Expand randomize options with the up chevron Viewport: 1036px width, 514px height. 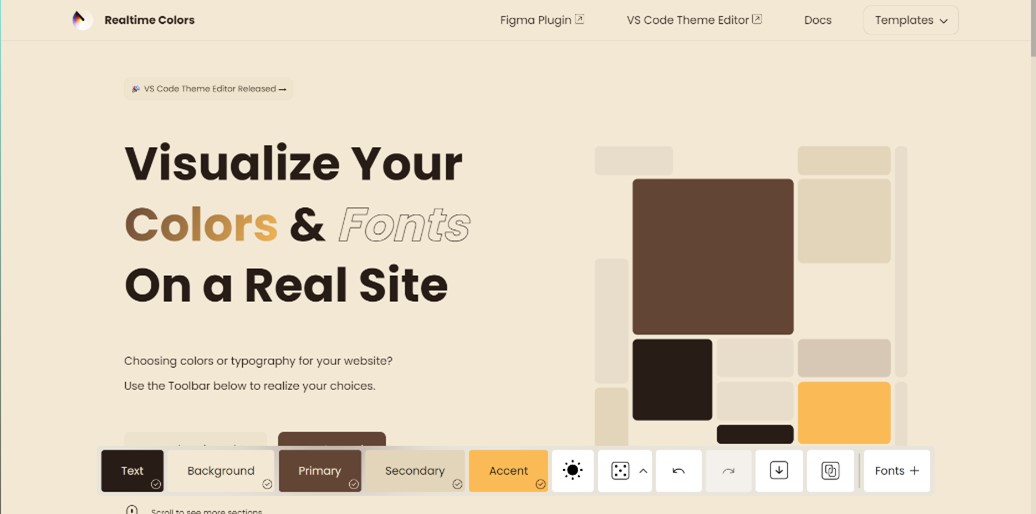[643, 471]
